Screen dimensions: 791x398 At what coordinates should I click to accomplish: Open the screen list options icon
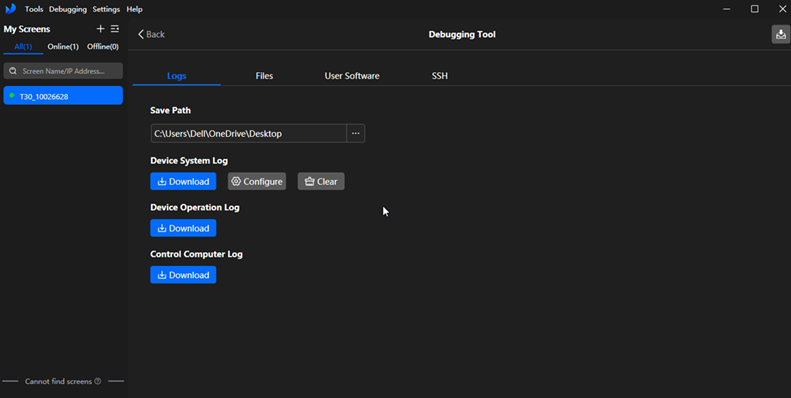point(115,29)
